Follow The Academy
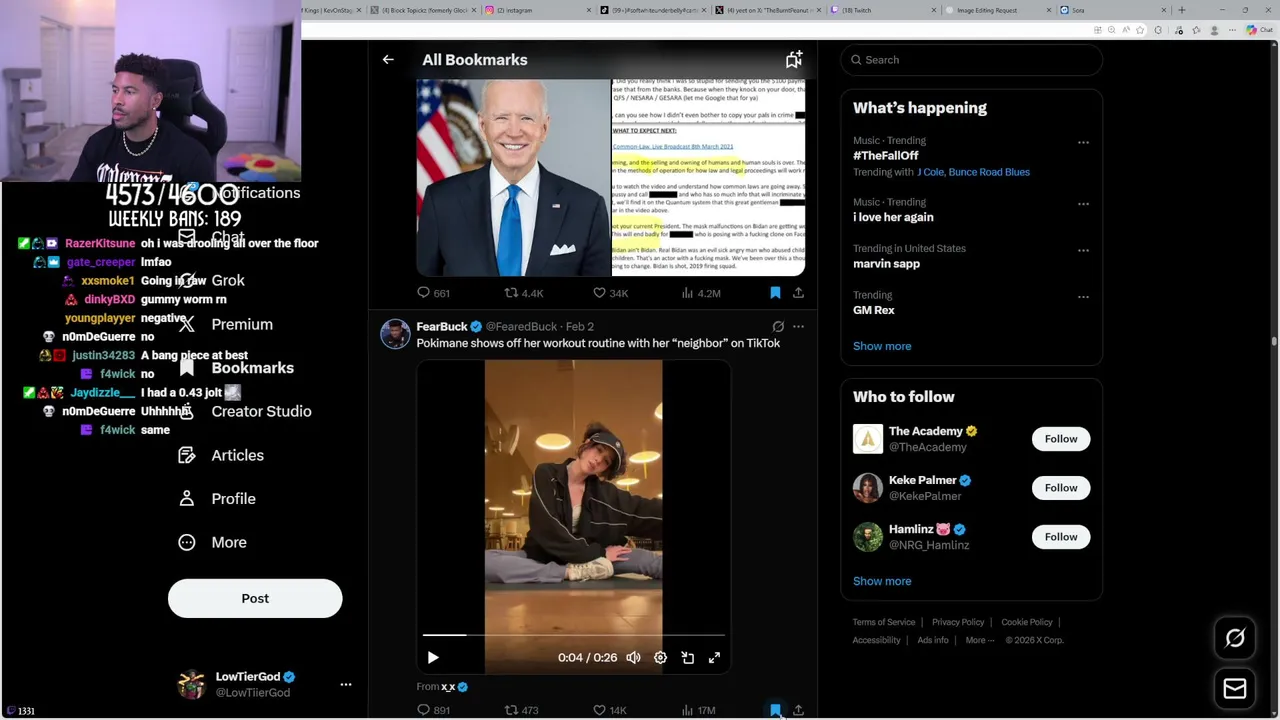This screenshot has width=1280, height=720. [x=1061, y=439]
